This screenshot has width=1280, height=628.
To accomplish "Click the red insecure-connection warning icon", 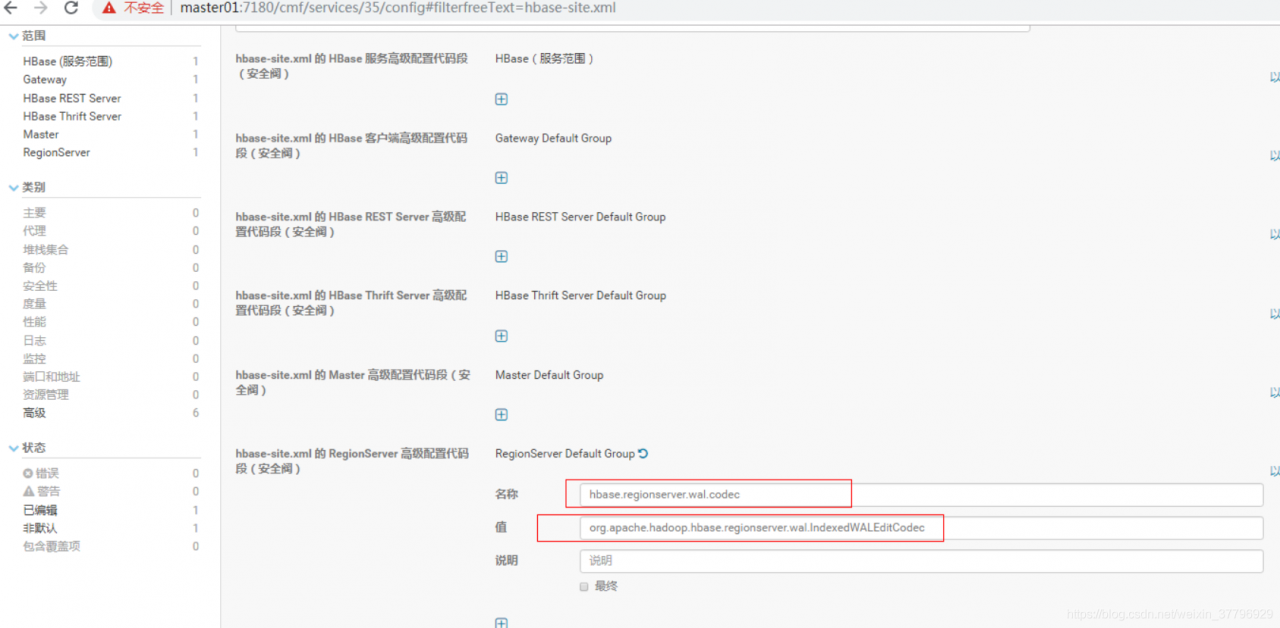I will pos(109,8).
